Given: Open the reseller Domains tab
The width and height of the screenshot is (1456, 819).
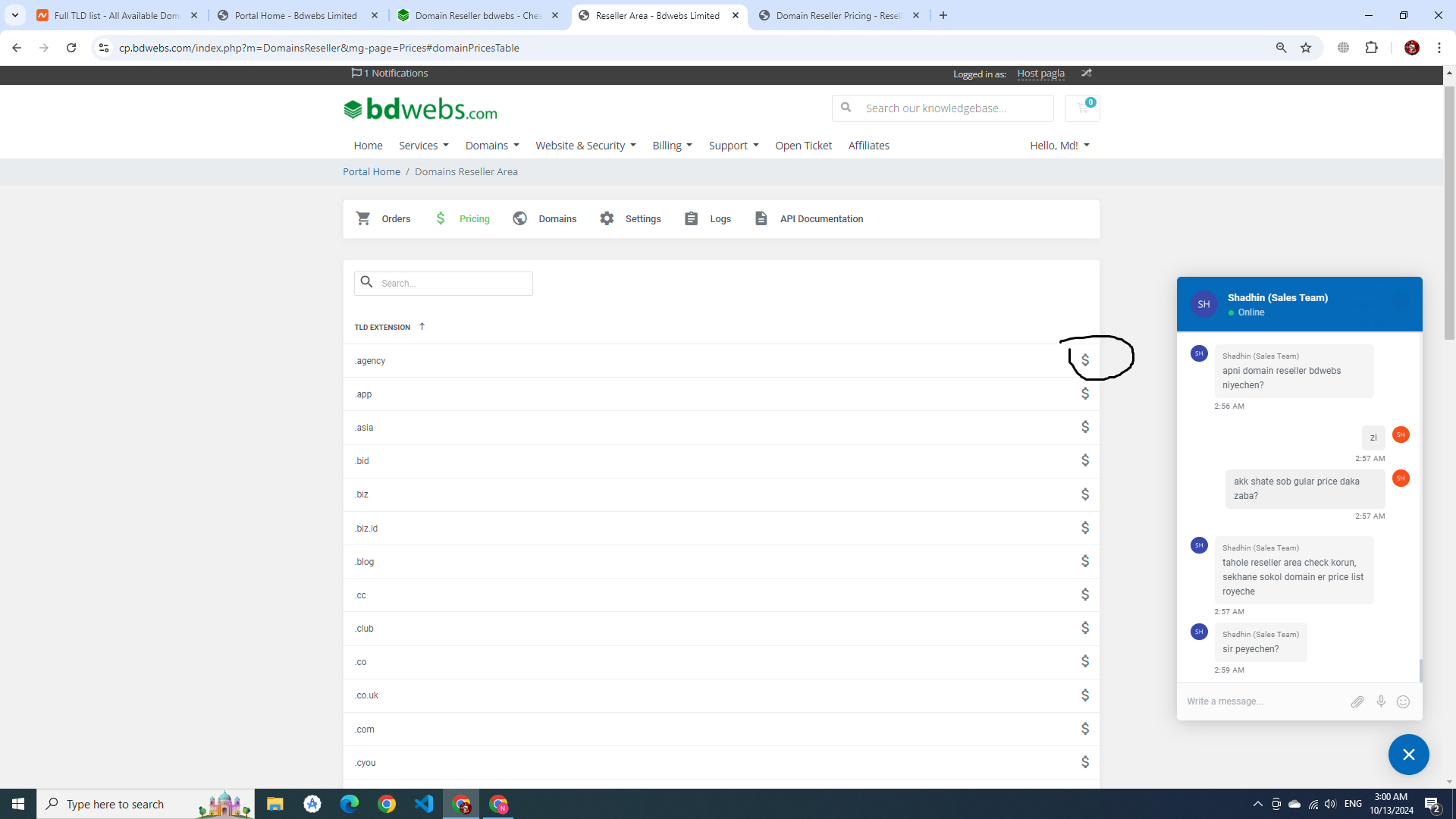Looking at the screenshot, I should [x=544, y=219].
